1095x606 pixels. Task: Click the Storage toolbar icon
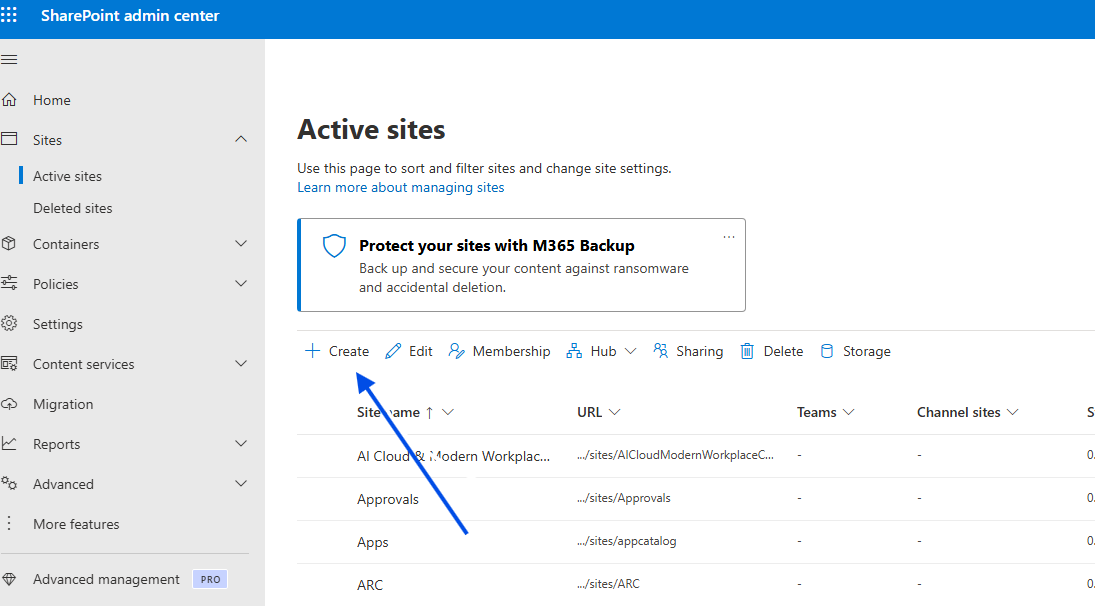tap(827, 351)
